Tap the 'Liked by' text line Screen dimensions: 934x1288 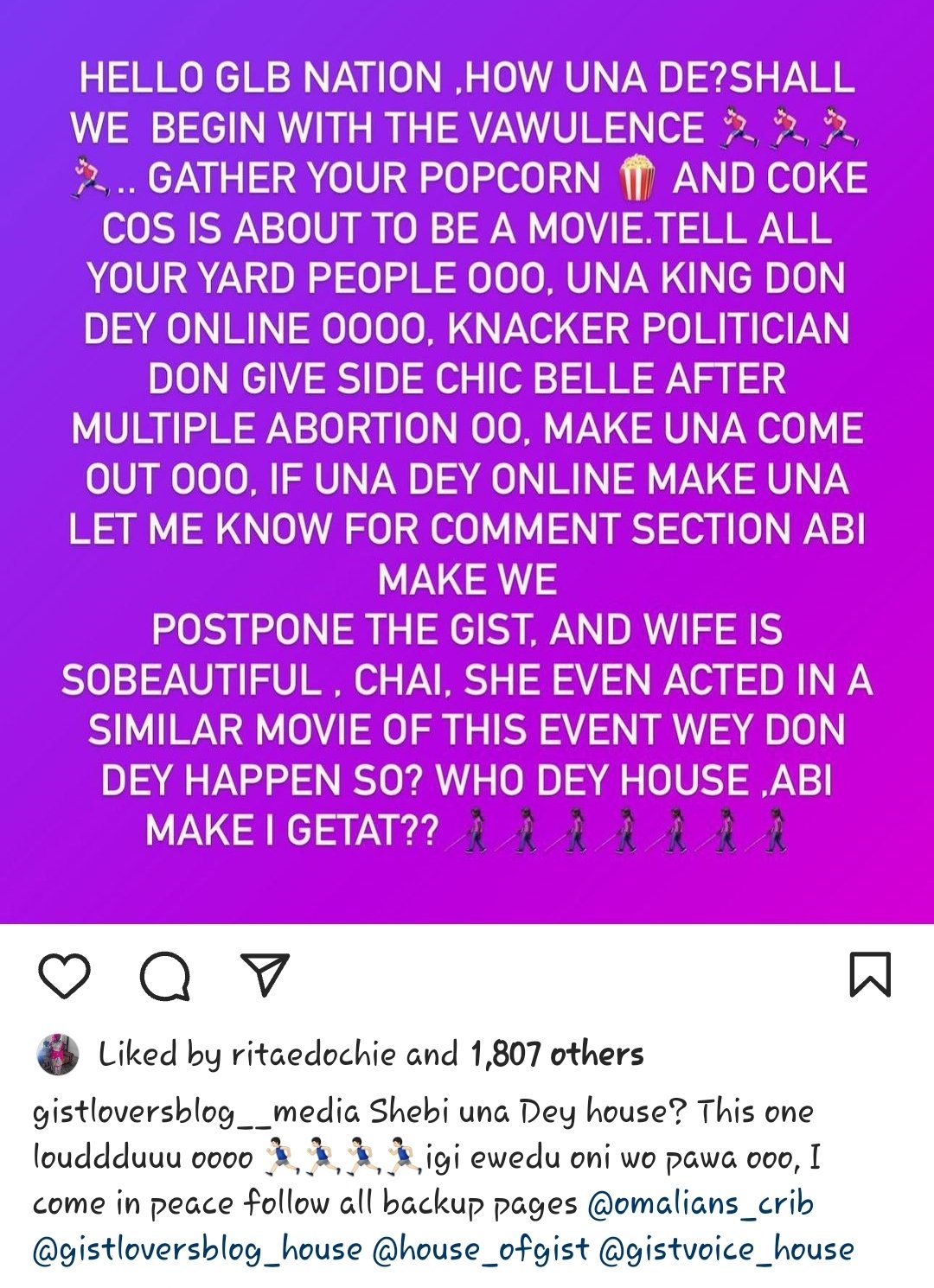click(x=372, y=1054)
